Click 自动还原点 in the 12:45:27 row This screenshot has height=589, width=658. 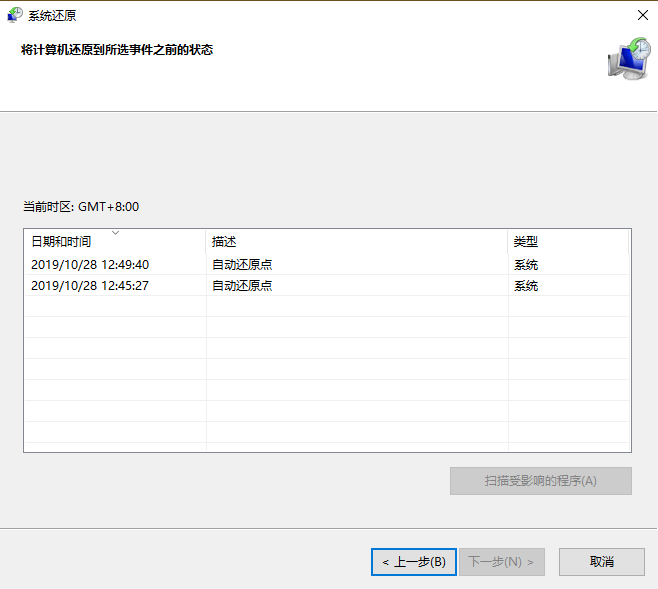click(x=242, y=286)
